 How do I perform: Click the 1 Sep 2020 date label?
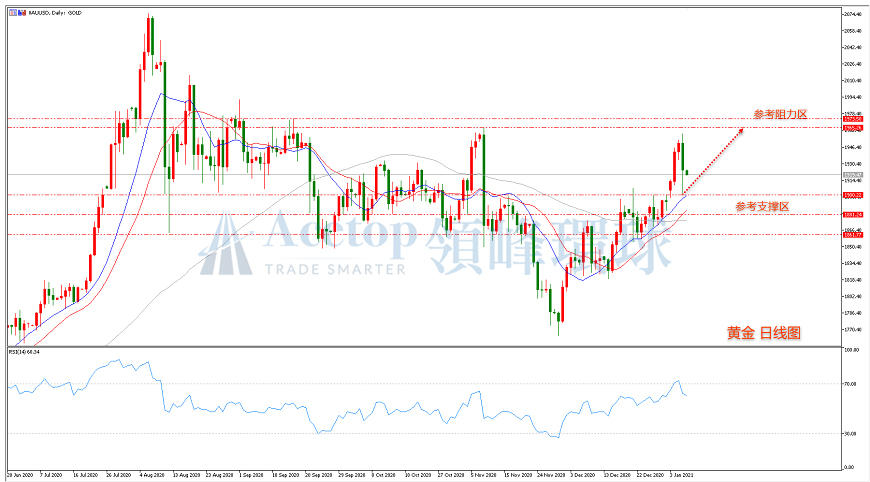coord(251,475)
